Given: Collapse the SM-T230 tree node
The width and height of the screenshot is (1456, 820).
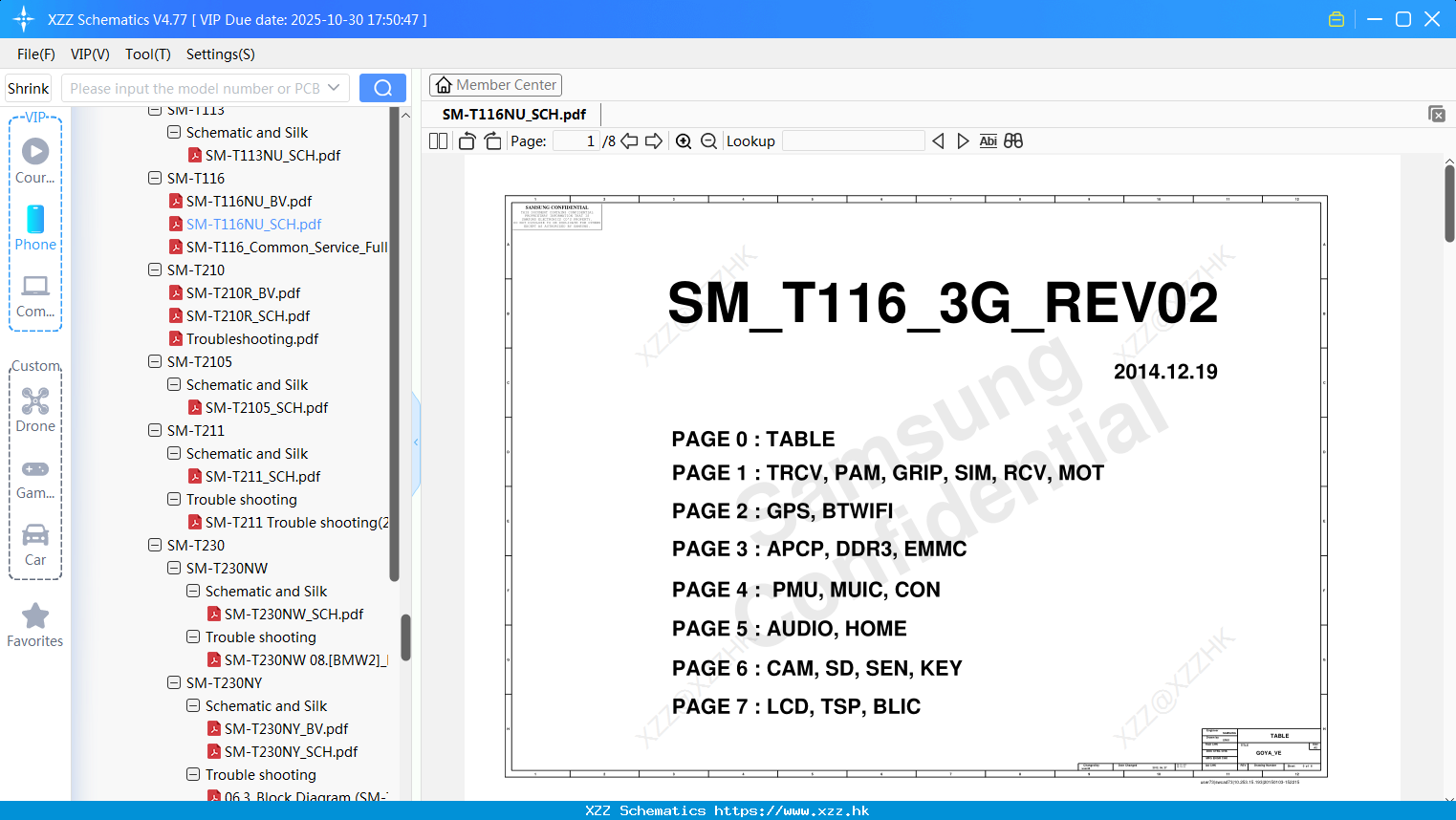Looking at the screenshot, I should point(155,545).
